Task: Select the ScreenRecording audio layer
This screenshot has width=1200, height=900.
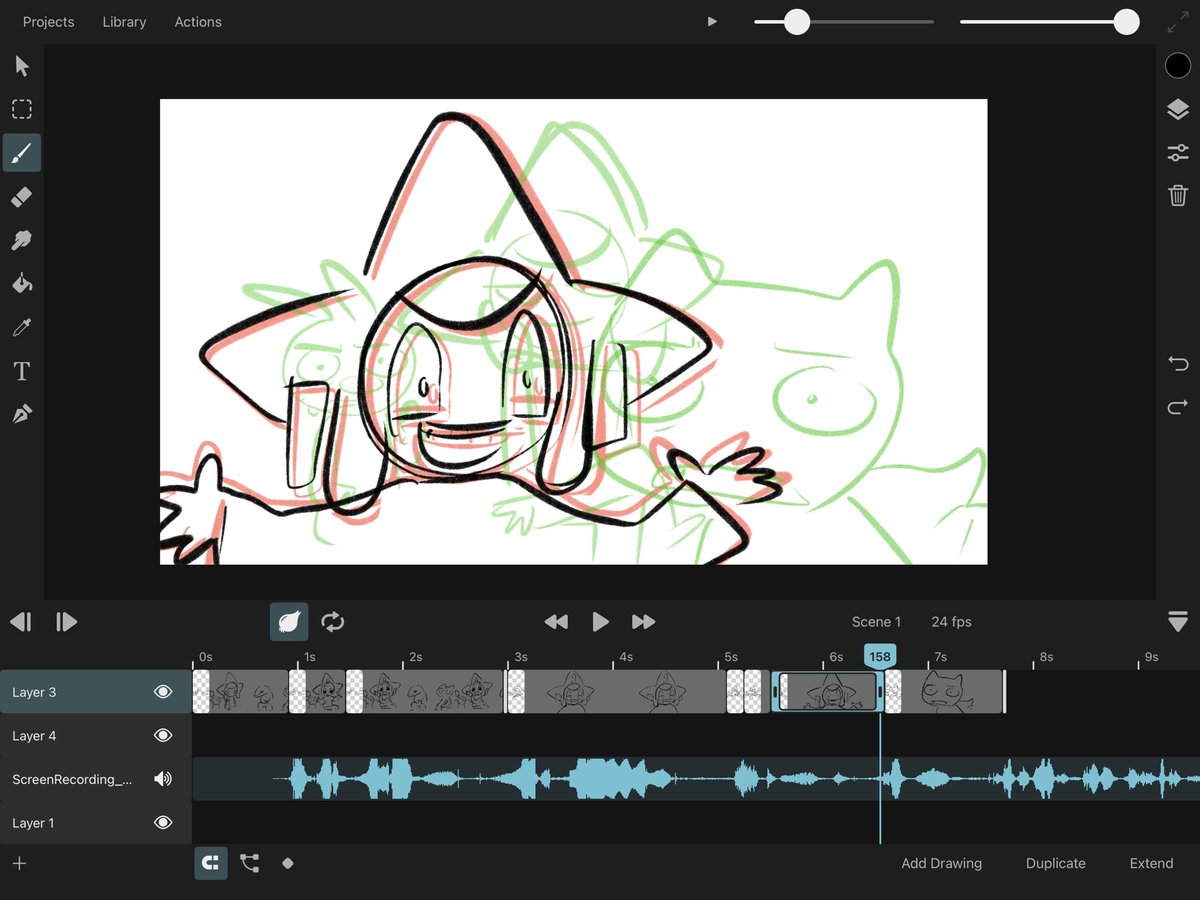Action: 96,779
